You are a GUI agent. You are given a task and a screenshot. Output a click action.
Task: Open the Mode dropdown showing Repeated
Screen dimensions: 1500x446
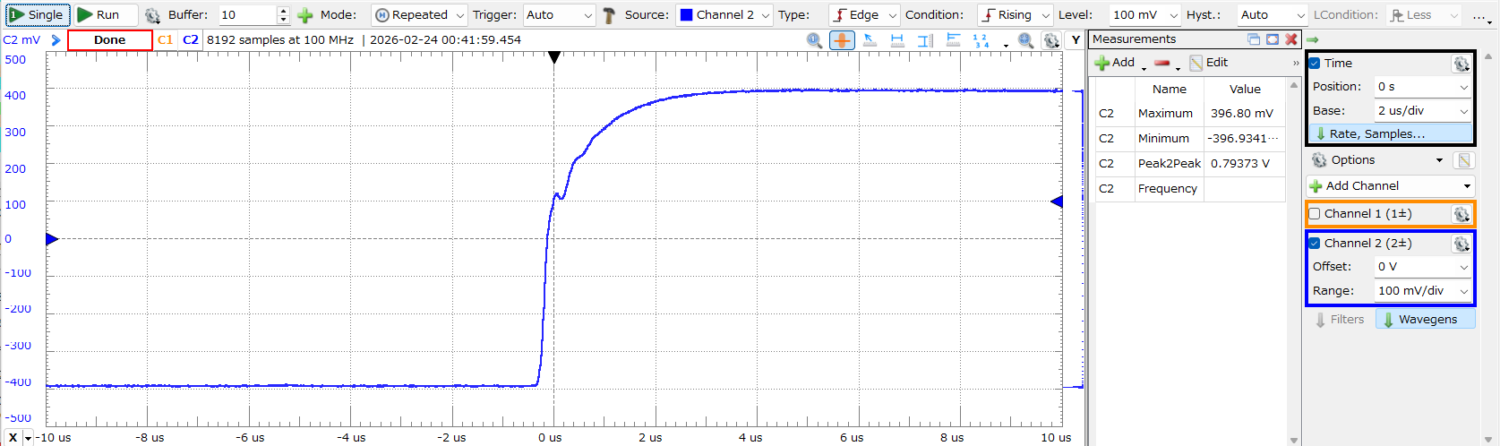[419, 16]
